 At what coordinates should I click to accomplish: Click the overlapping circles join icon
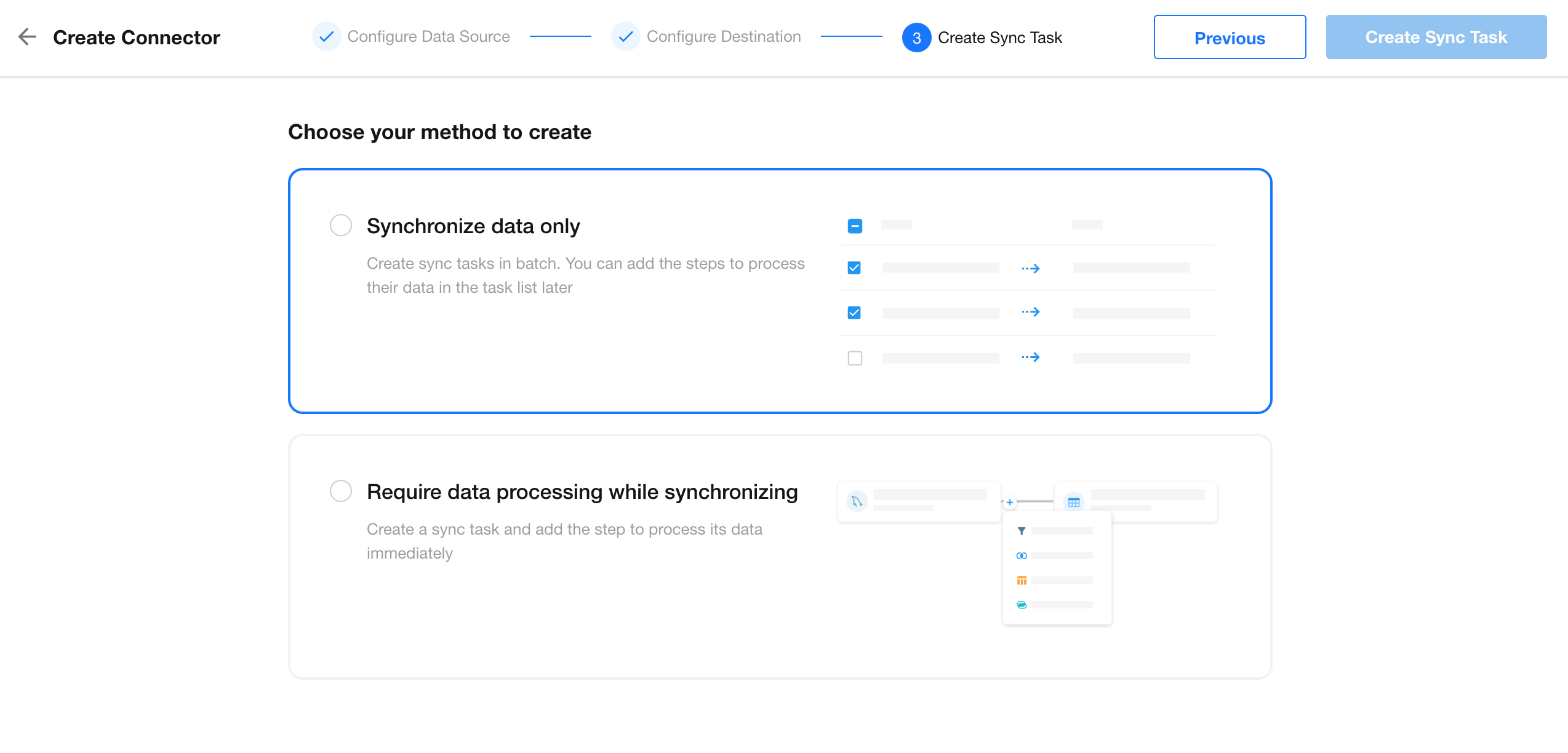pos(1022,556)
